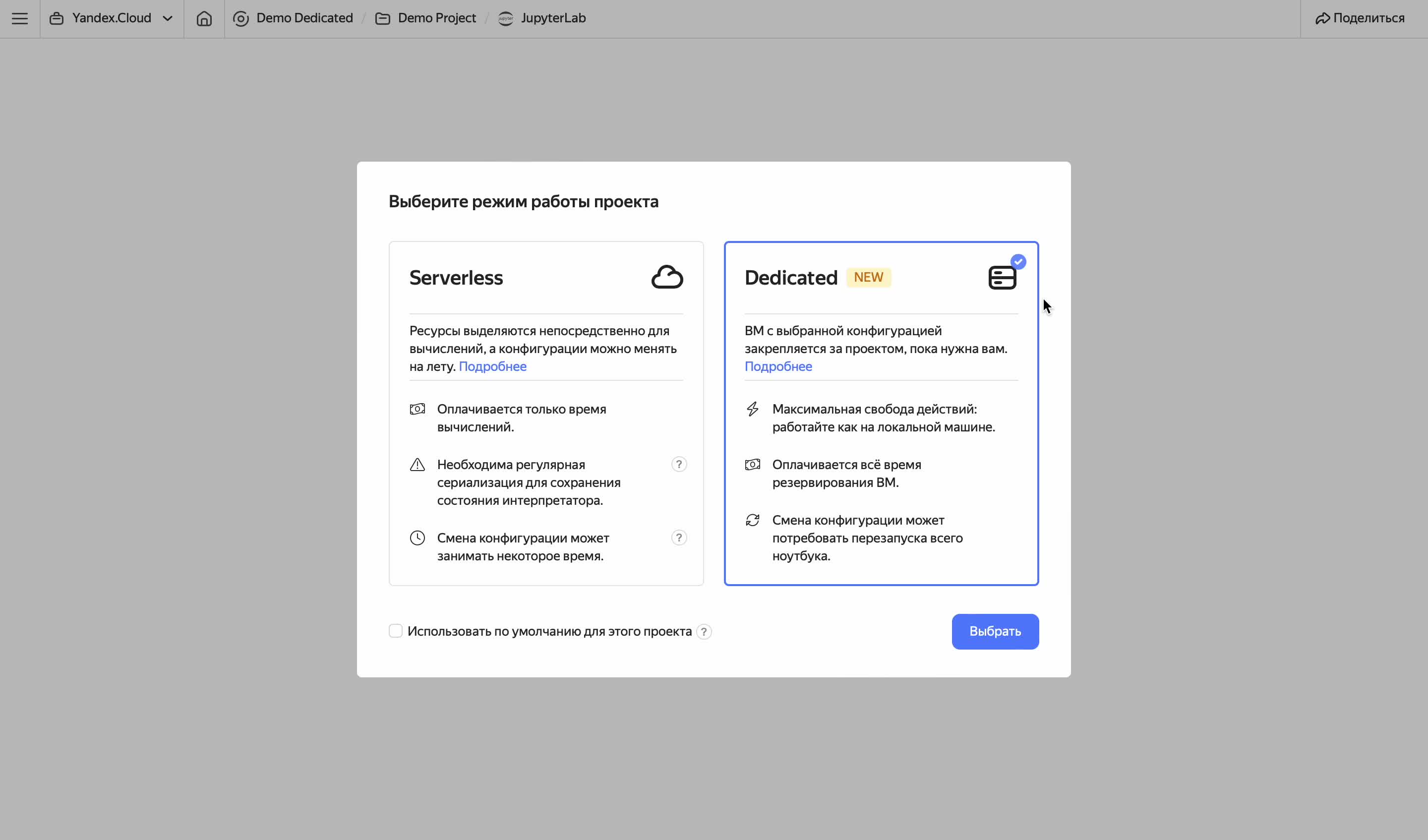Click the camera icon on Dedicated payment row
The height and width of the screenshot is (840, 1428).
point(752,464)
